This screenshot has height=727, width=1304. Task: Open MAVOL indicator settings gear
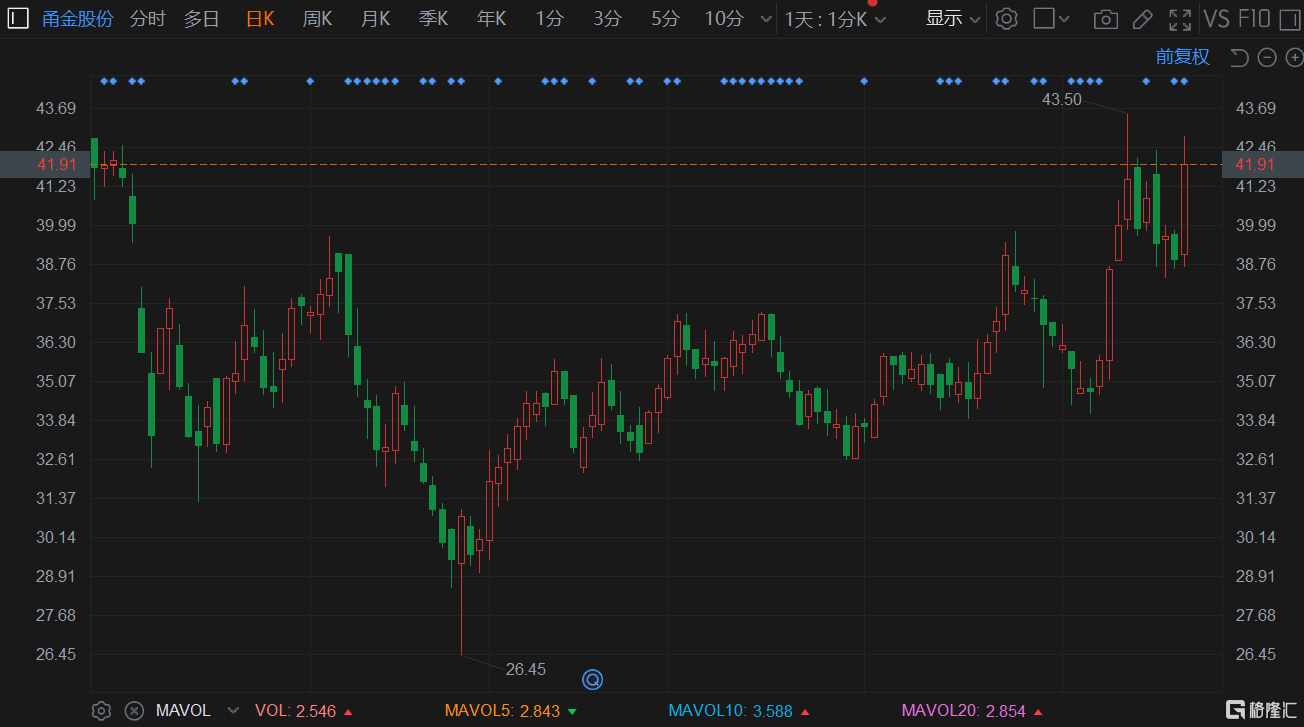101,711
